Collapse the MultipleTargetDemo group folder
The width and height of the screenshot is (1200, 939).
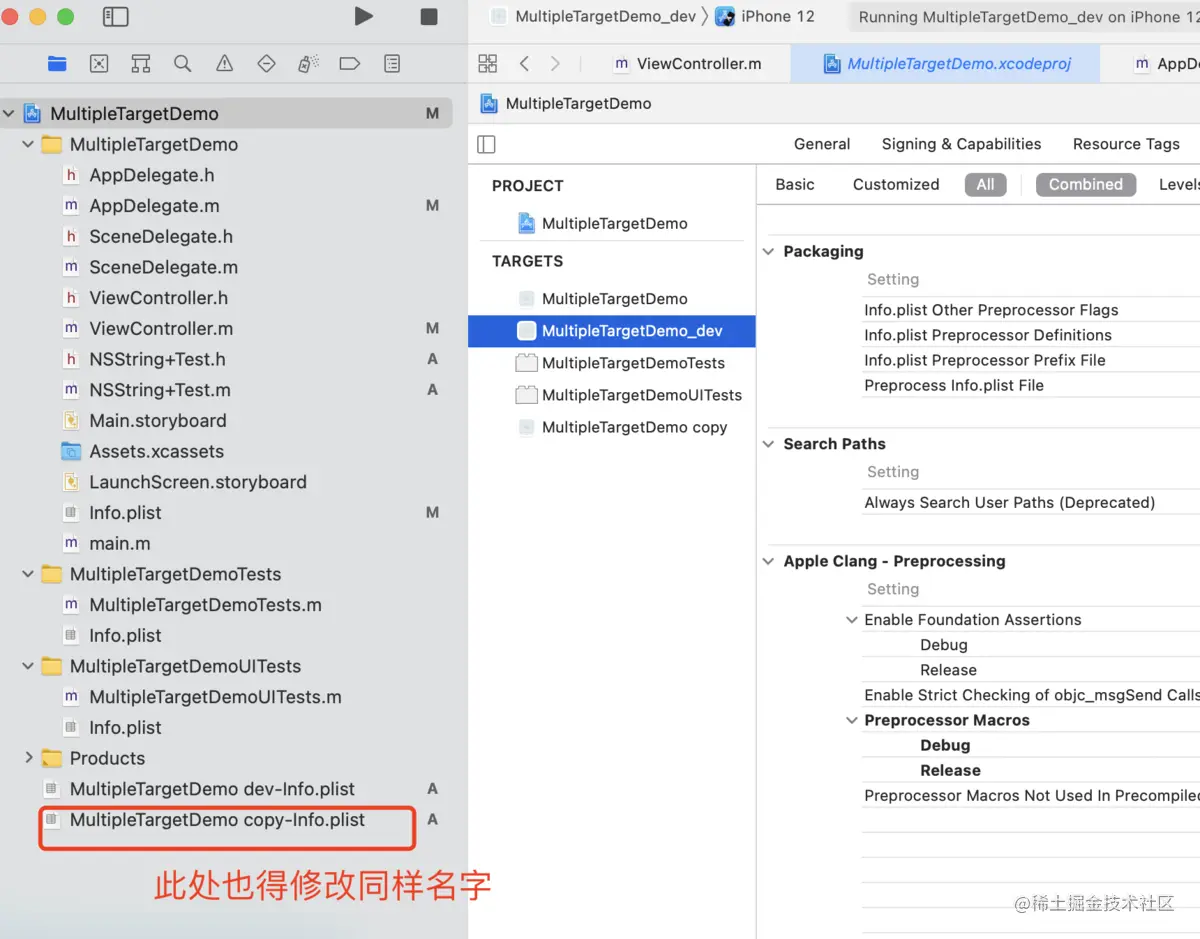coord(28,145)
